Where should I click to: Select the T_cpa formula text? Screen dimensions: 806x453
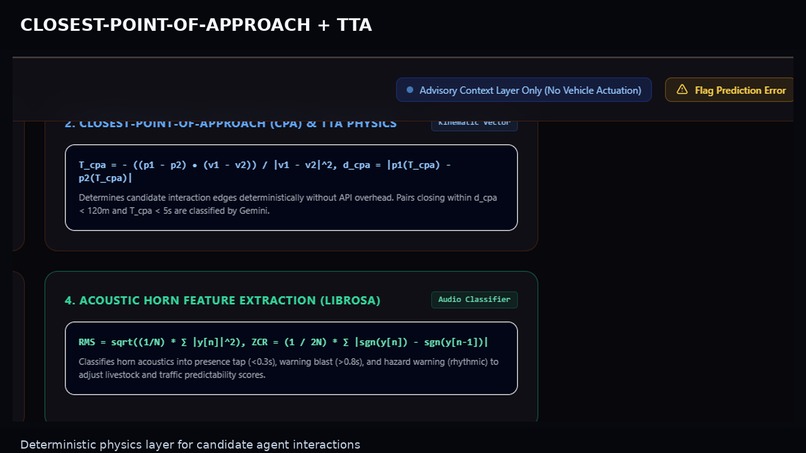pos(264,171)
